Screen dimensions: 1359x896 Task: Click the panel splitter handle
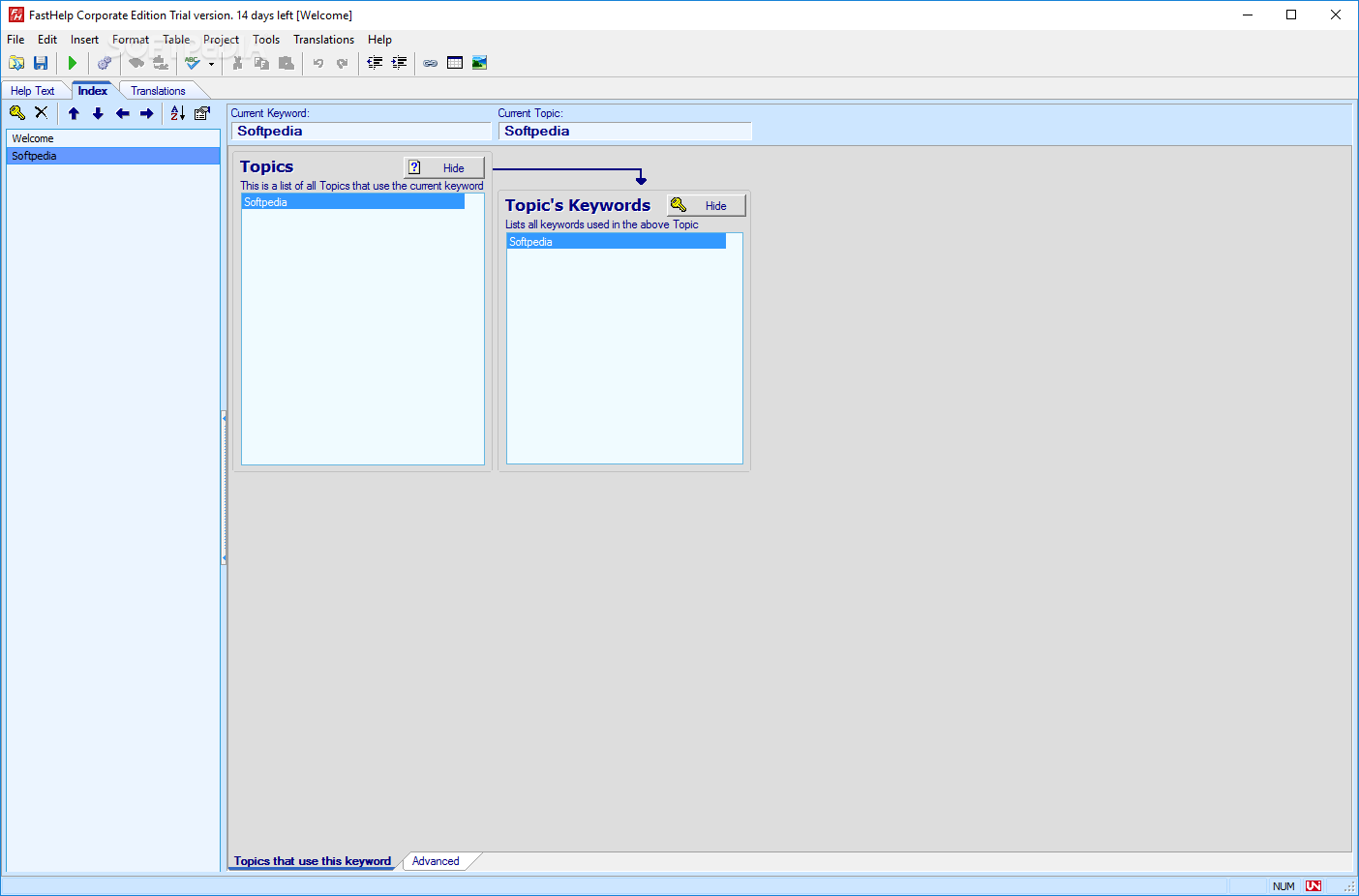pyautogui.click(x=225, y=488)
